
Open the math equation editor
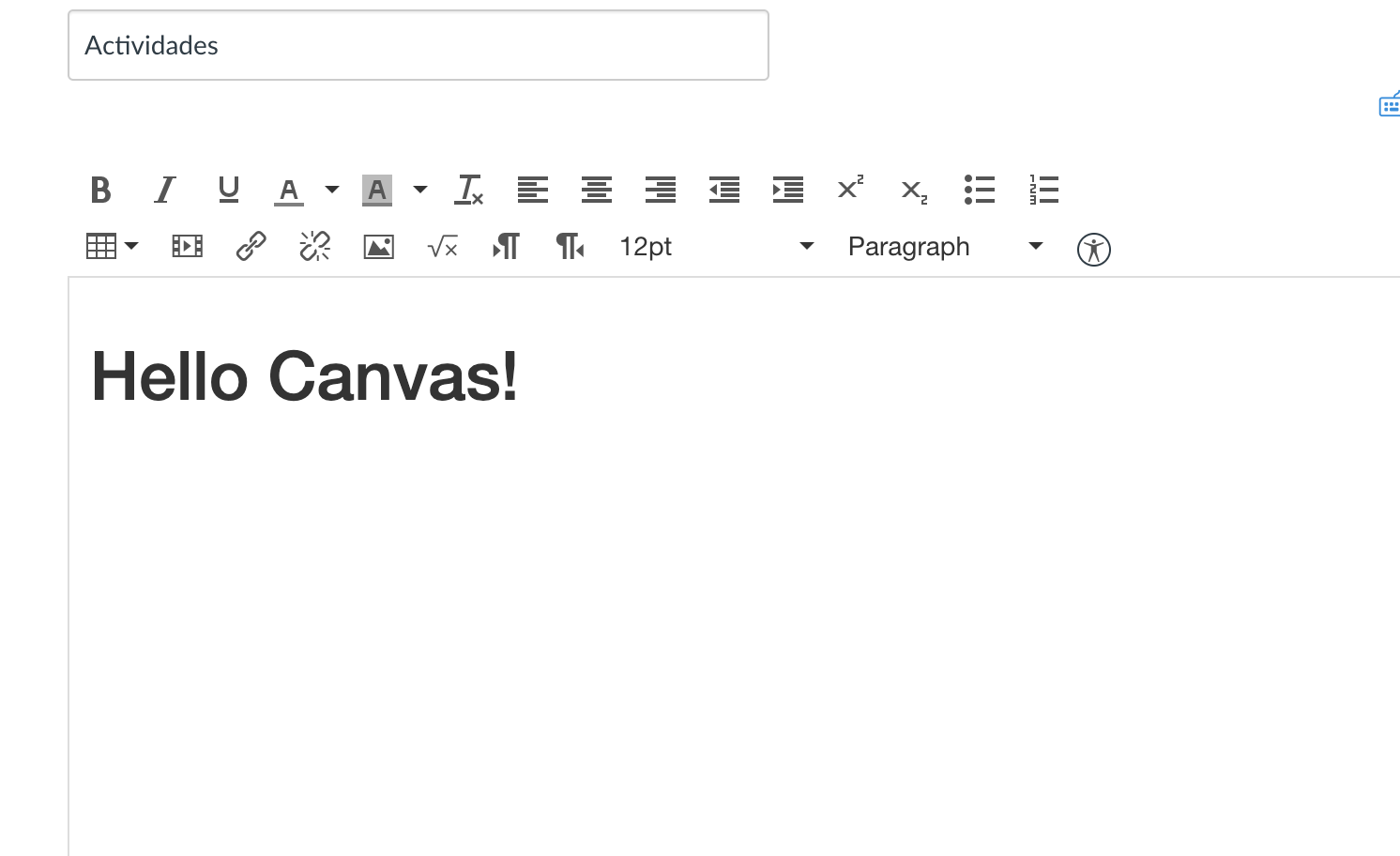(442, 246)
